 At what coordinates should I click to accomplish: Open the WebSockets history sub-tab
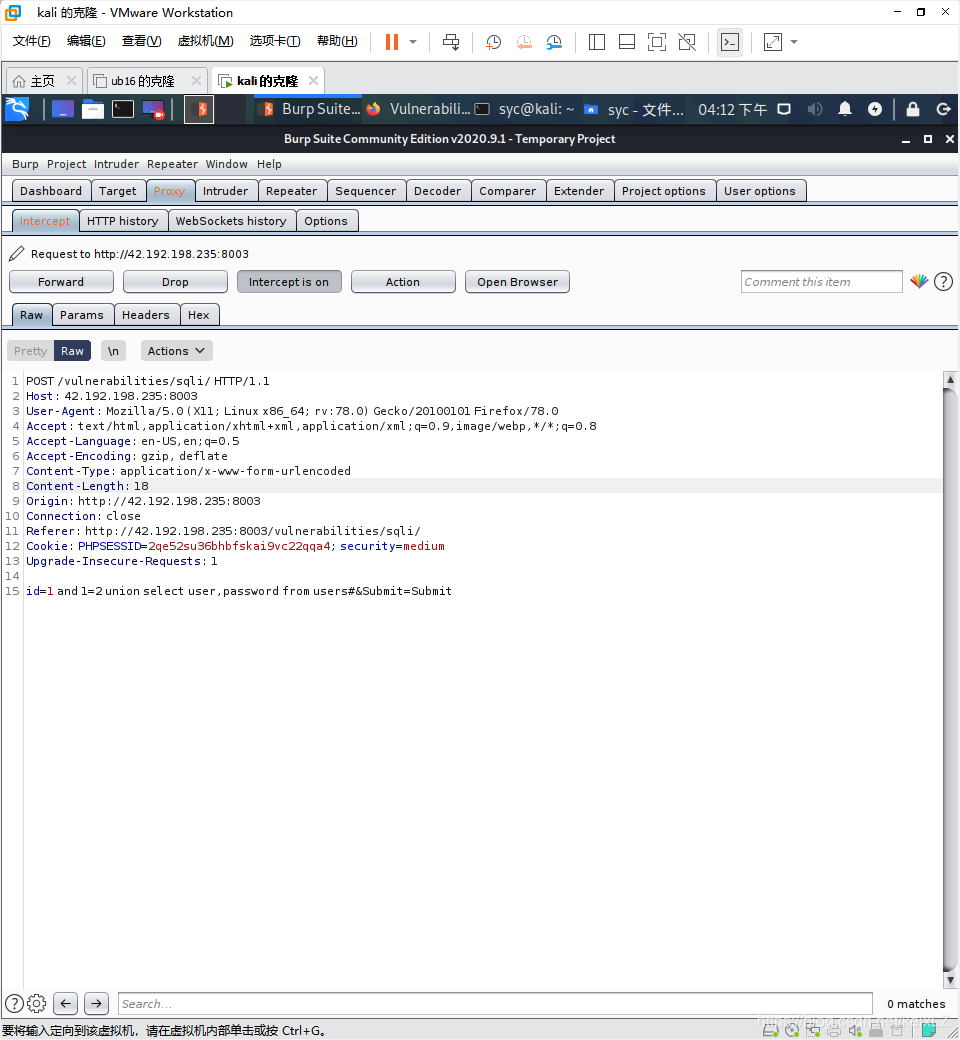coord(231,221)
